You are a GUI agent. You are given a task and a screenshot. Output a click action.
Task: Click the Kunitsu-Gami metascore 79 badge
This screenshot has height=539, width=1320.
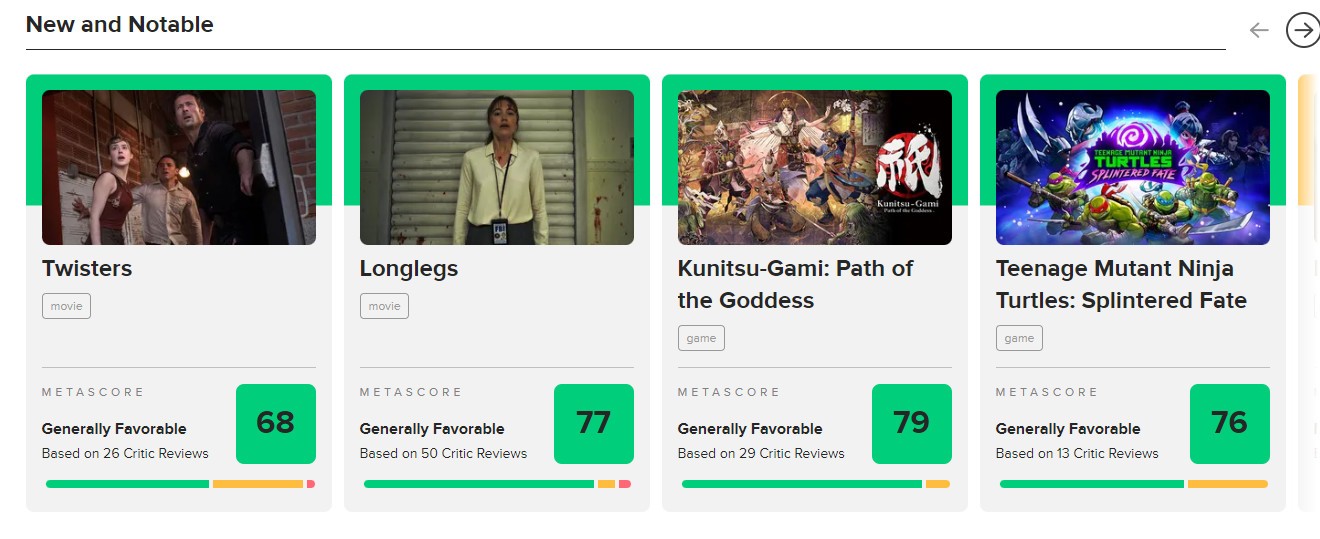(912, 423)
